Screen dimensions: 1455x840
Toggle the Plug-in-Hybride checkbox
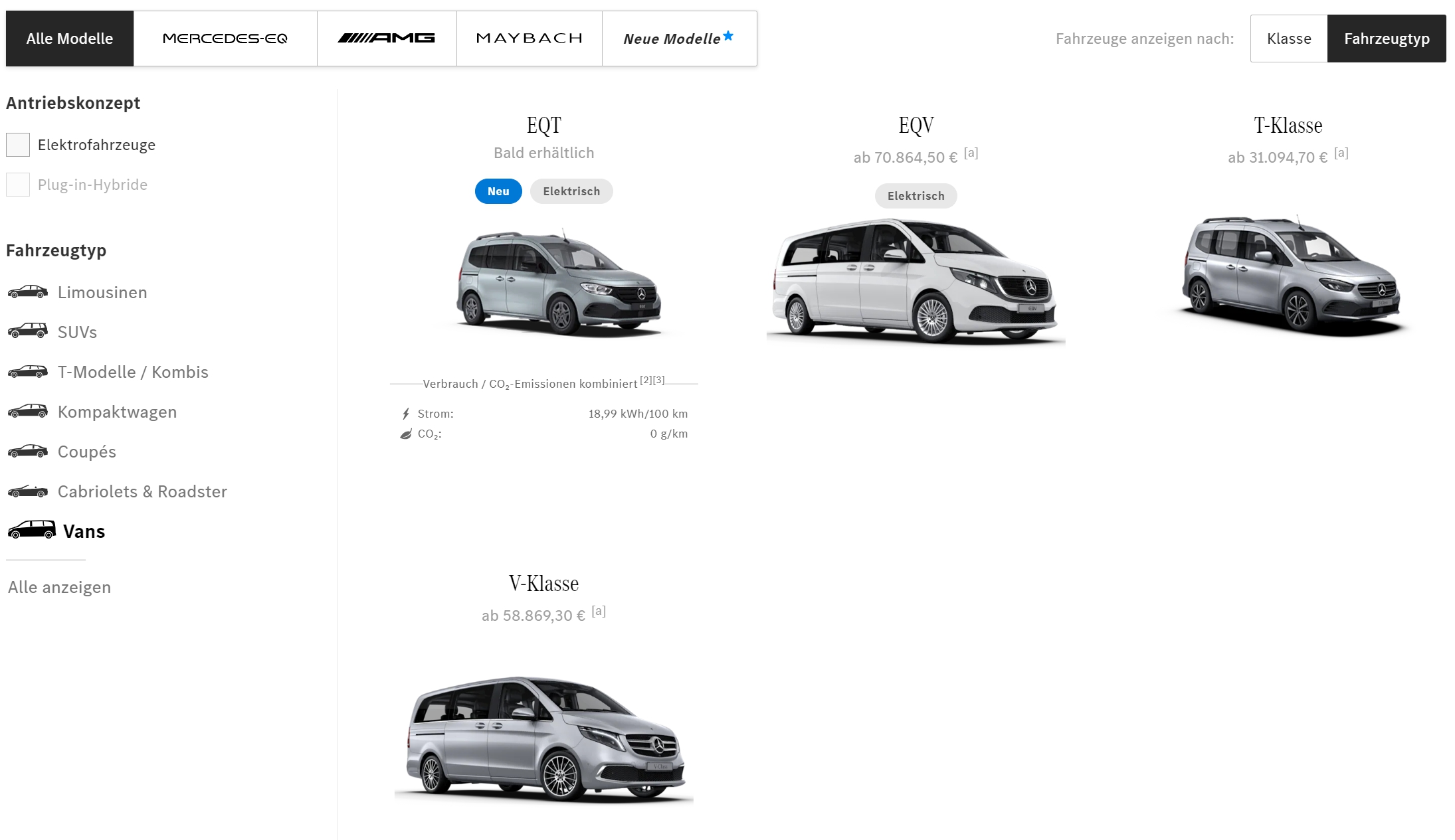point(18,185)
